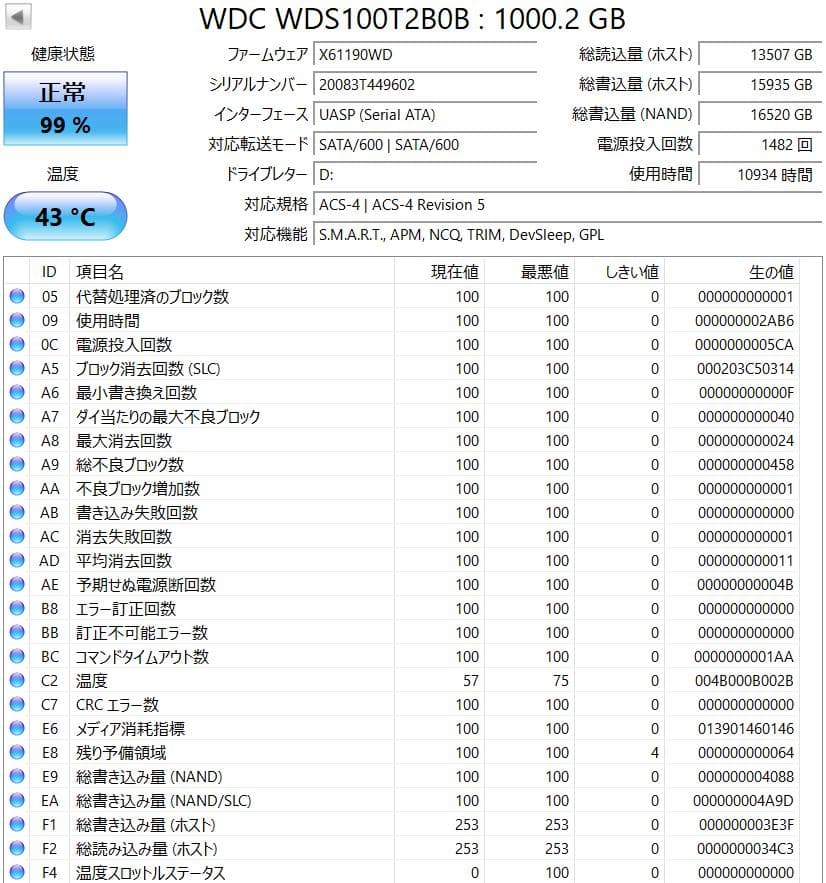Select the CRC エラー数 row name
826x883 pixels.
(x=118, y=704)
